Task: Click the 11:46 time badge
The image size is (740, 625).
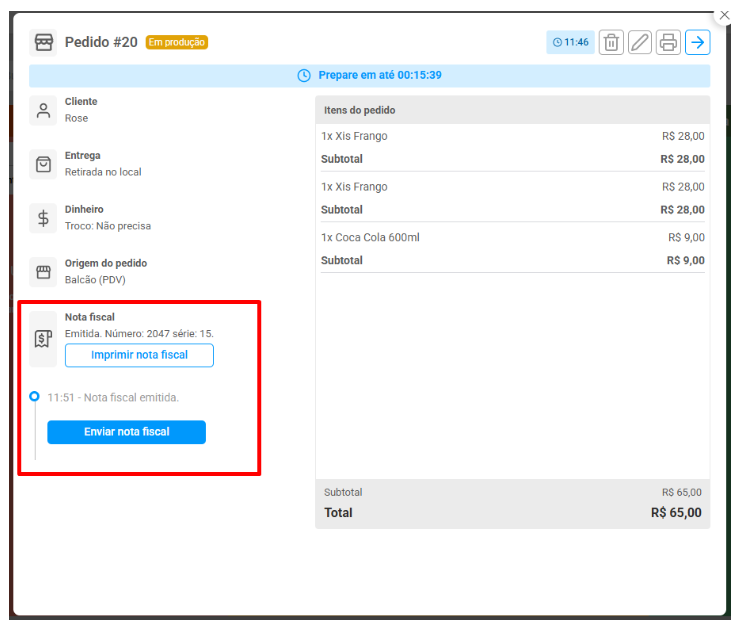Action: [x=571, y=43]
